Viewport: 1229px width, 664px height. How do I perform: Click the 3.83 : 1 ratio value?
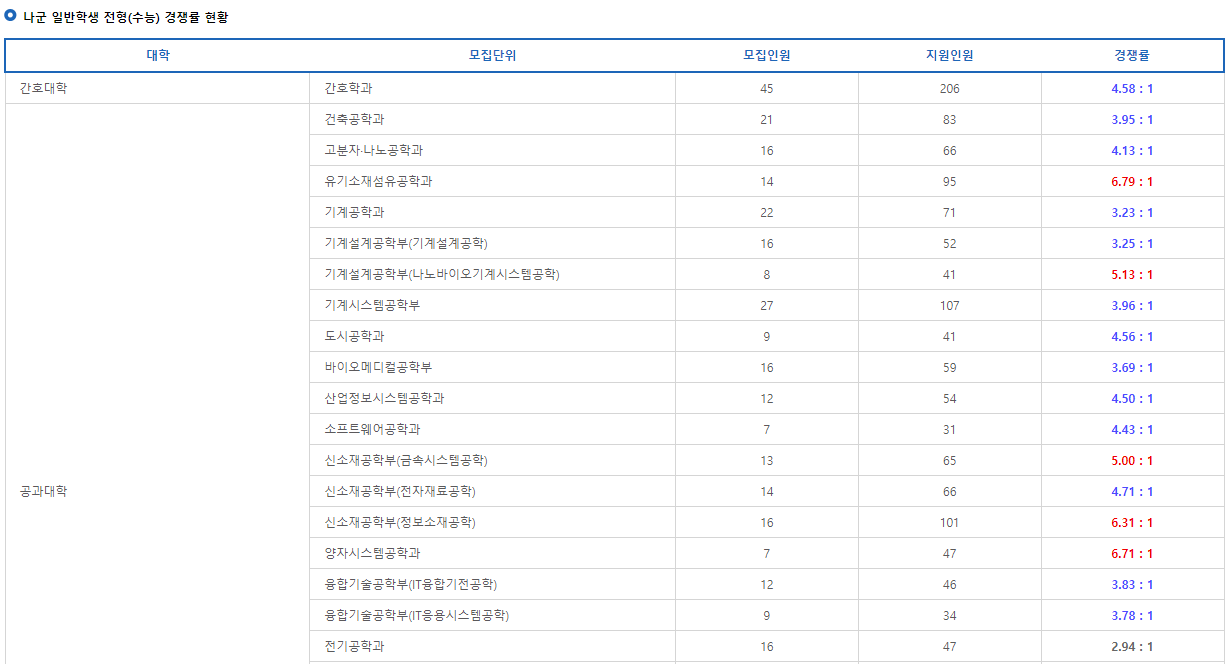coord(1132,585)
